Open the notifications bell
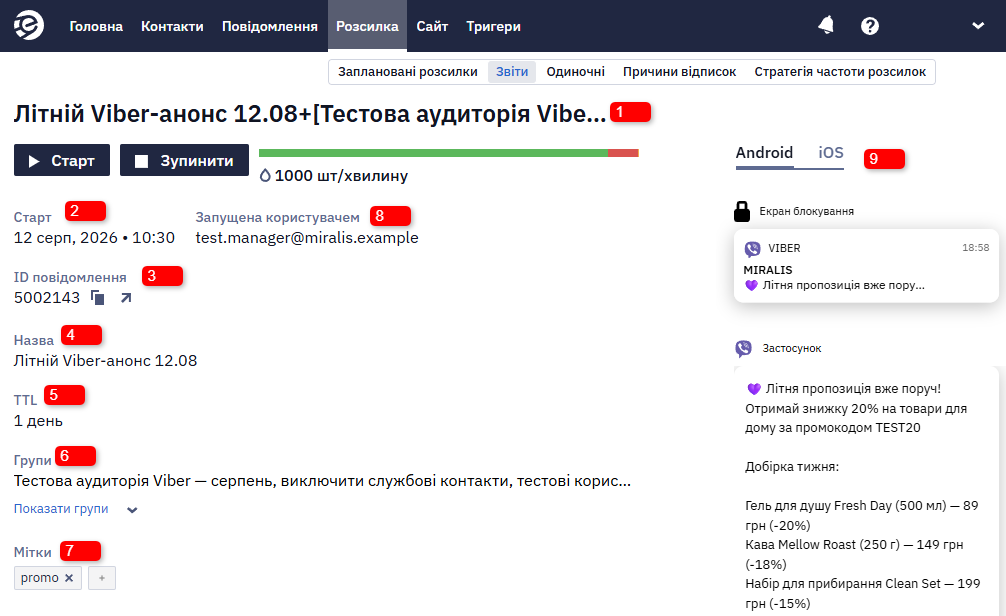Screen dimensions: 1006x616 click(x=826, y=26)
